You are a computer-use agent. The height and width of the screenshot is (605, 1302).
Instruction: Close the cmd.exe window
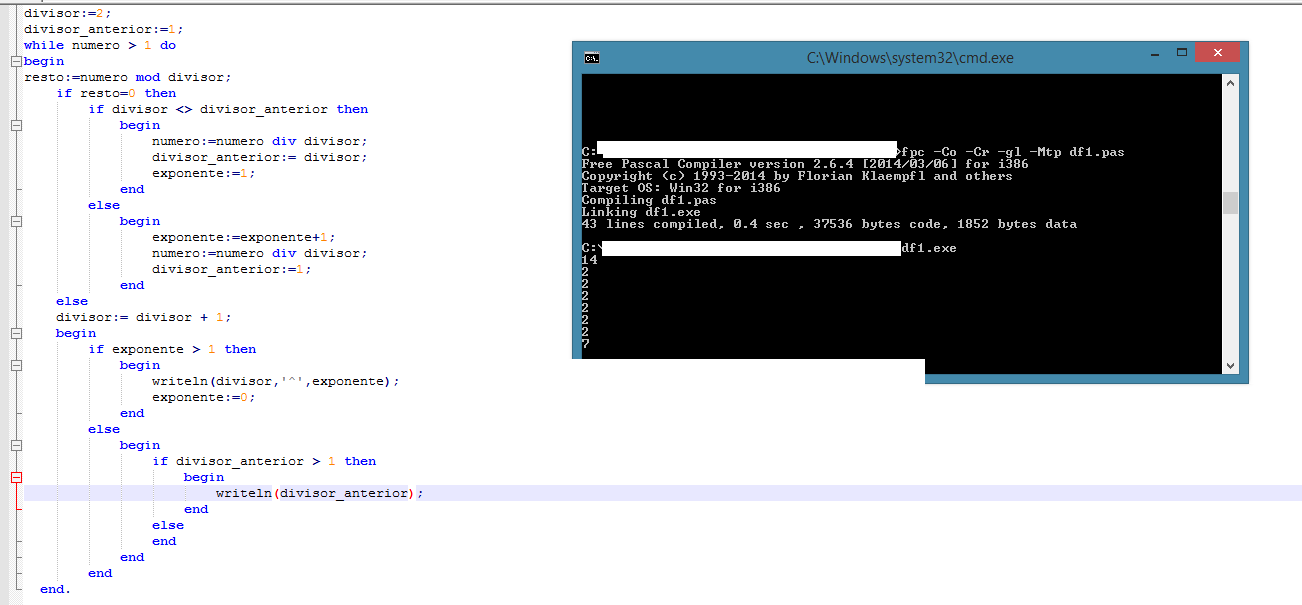pos(1217,52)
